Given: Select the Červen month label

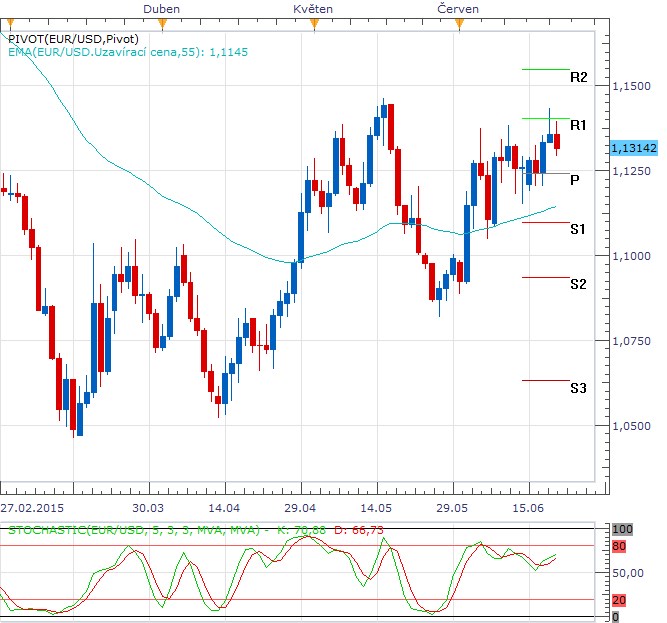Looking at the screenshot, I should (458, 9).
